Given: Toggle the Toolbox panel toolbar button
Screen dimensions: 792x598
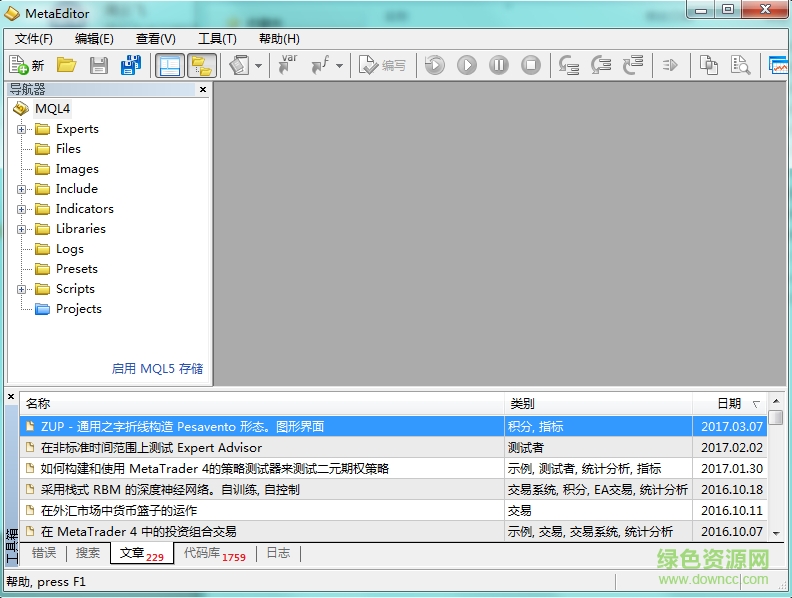Looking at the screenshot, I should (202, 65).
